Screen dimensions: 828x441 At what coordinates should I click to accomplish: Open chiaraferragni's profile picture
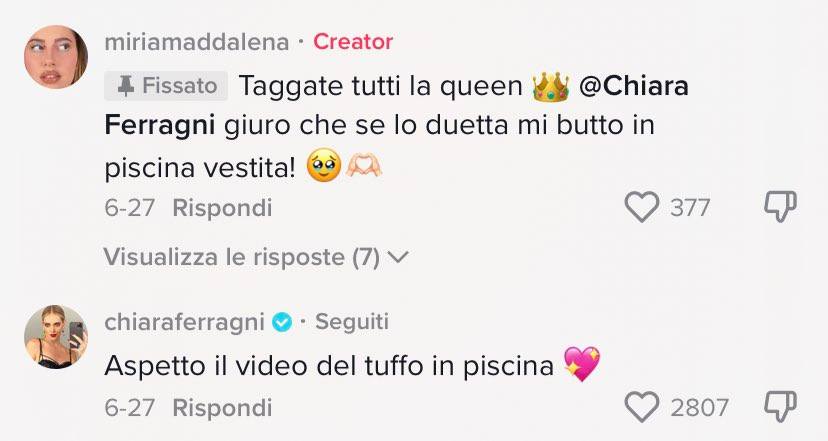[56, 336]
